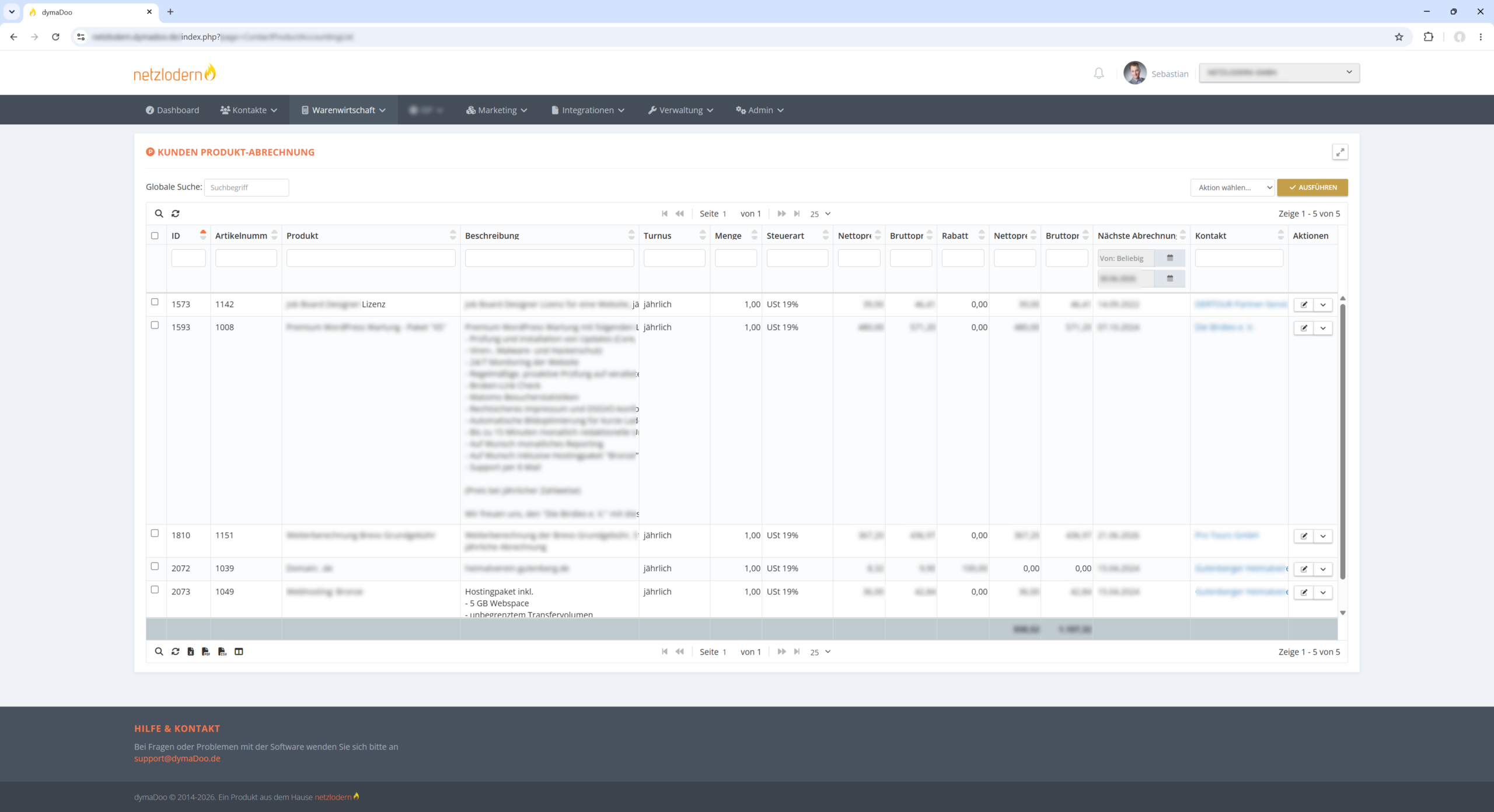Image resolution: width=1494 pixels, height=812 pixels.
Task: Click the support@dymaDoo.de email link
Action: (177, 758)
